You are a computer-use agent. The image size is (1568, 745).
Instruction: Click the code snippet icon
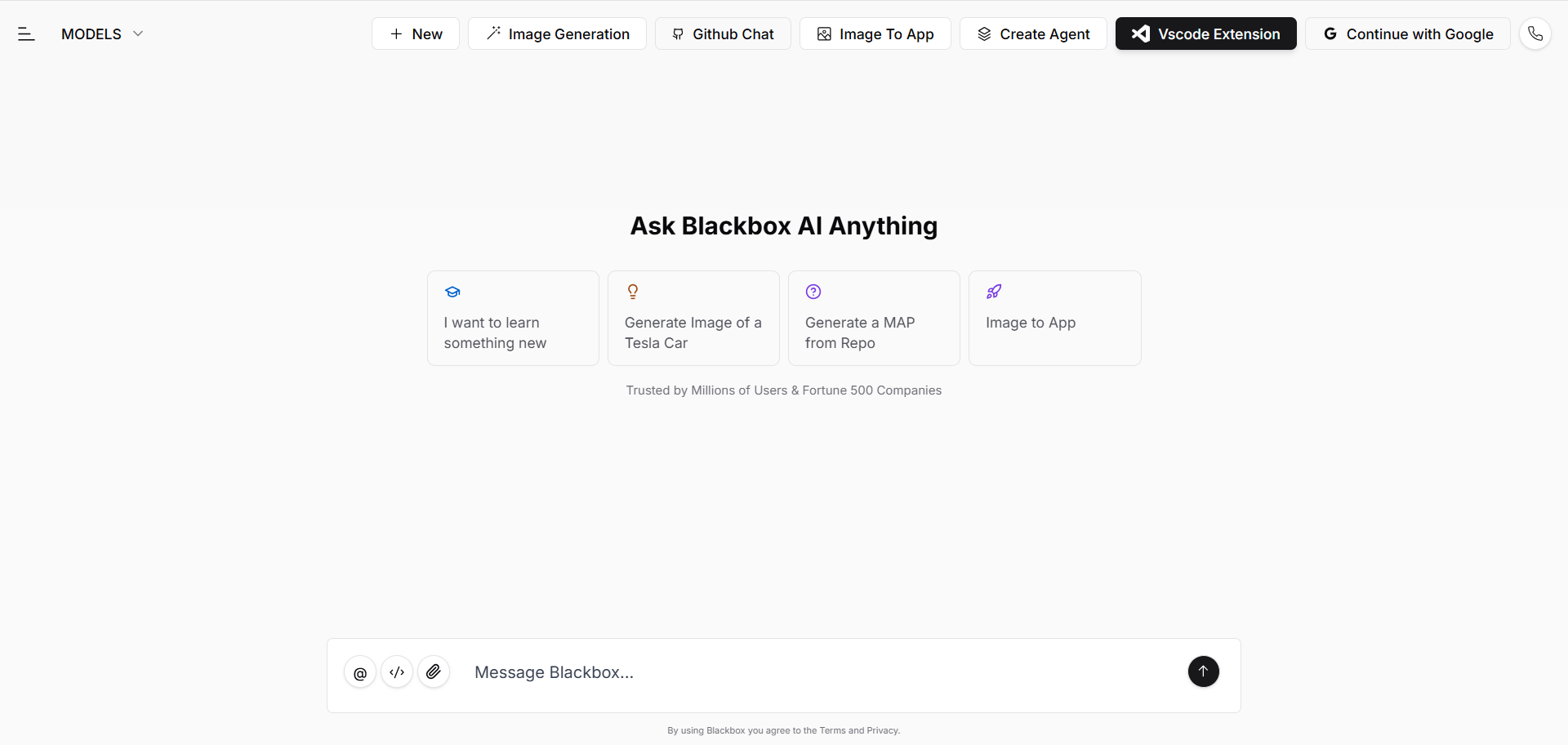pos(397,672)
